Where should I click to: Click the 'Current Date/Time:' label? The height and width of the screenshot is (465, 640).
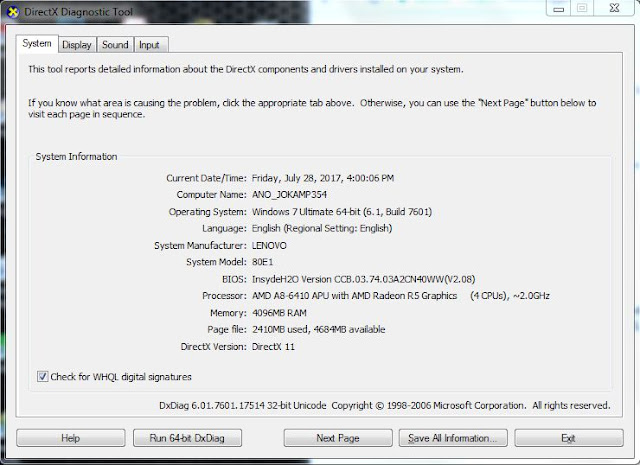pos(206,178)
